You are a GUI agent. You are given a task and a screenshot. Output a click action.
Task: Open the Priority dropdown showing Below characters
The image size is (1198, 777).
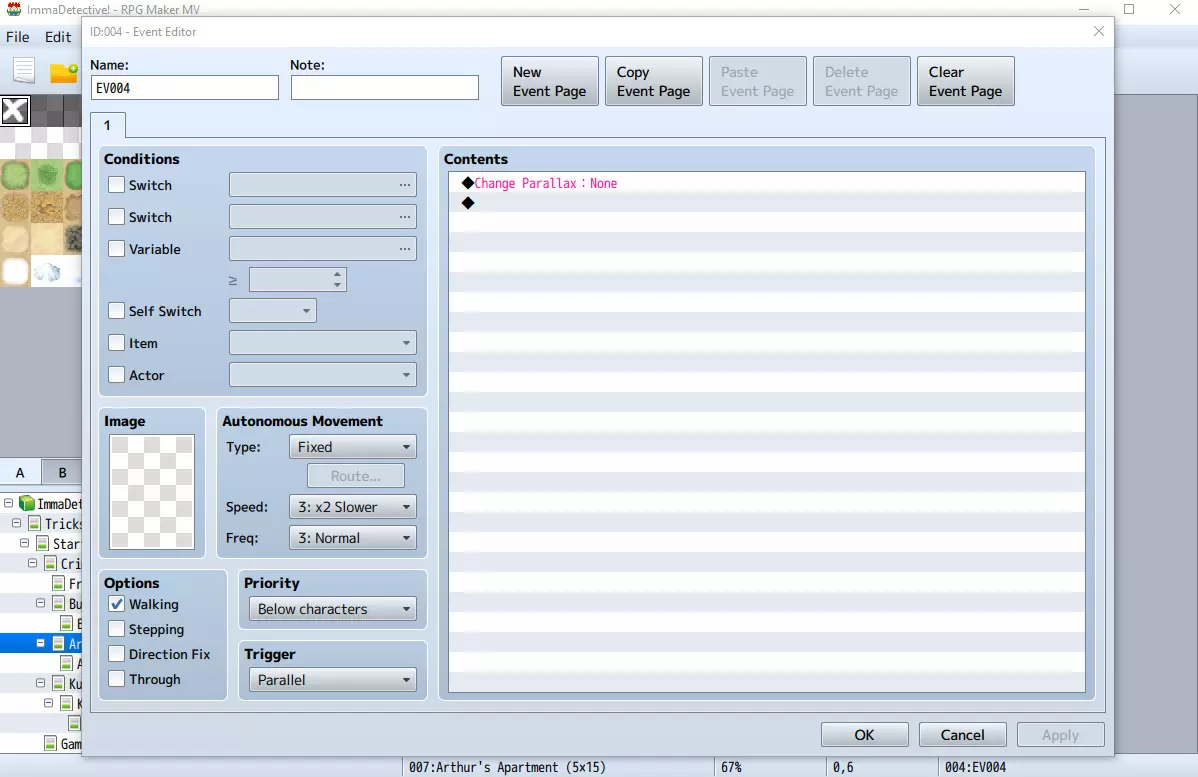click(x=332, y=609)
